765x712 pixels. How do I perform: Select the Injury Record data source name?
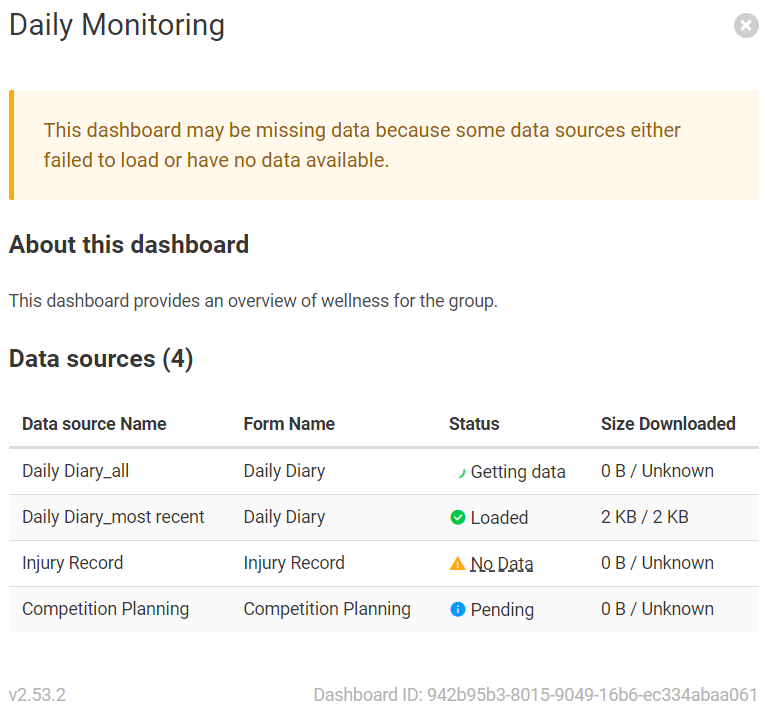73,563
